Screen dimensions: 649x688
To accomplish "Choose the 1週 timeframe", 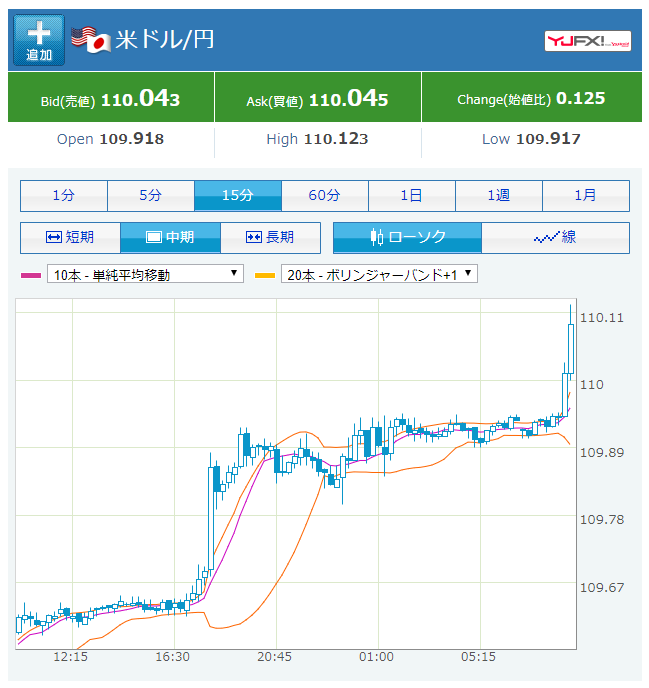I will coord(499,196).
